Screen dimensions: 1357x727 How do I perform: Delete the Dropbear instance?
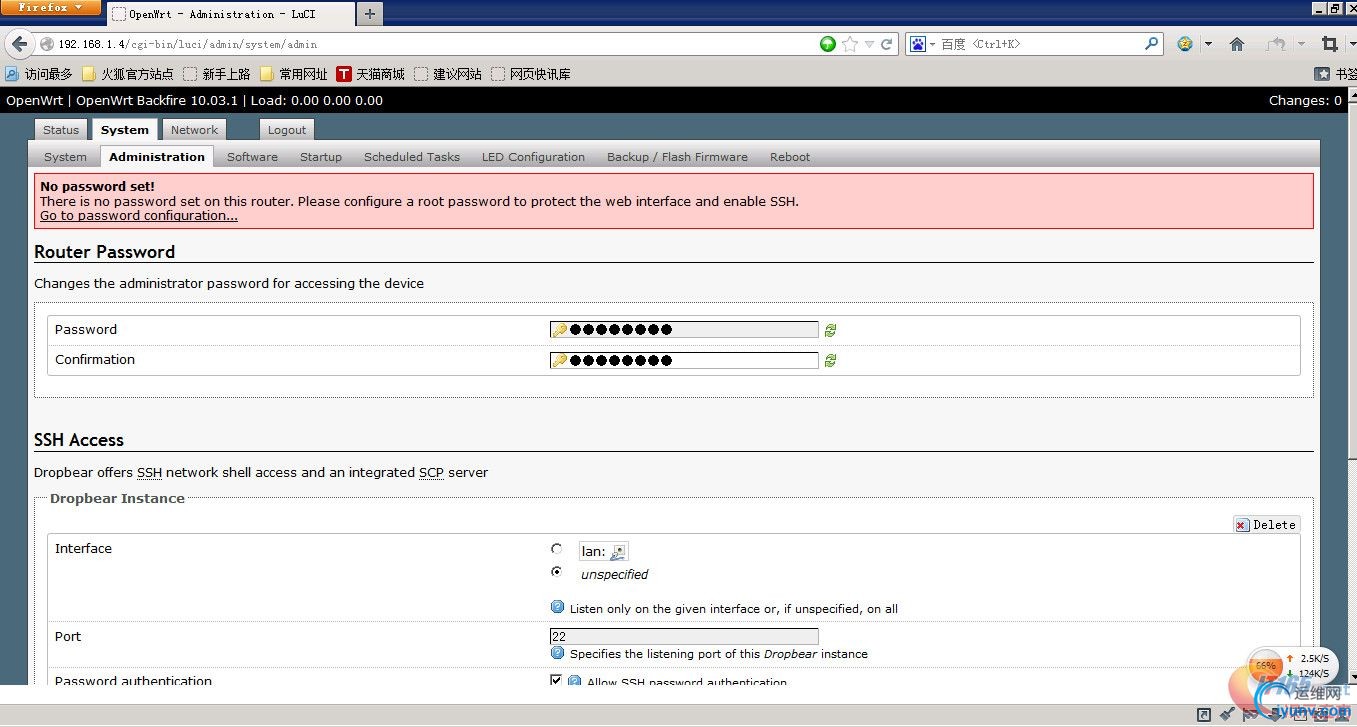click(x=1266, y=524)
